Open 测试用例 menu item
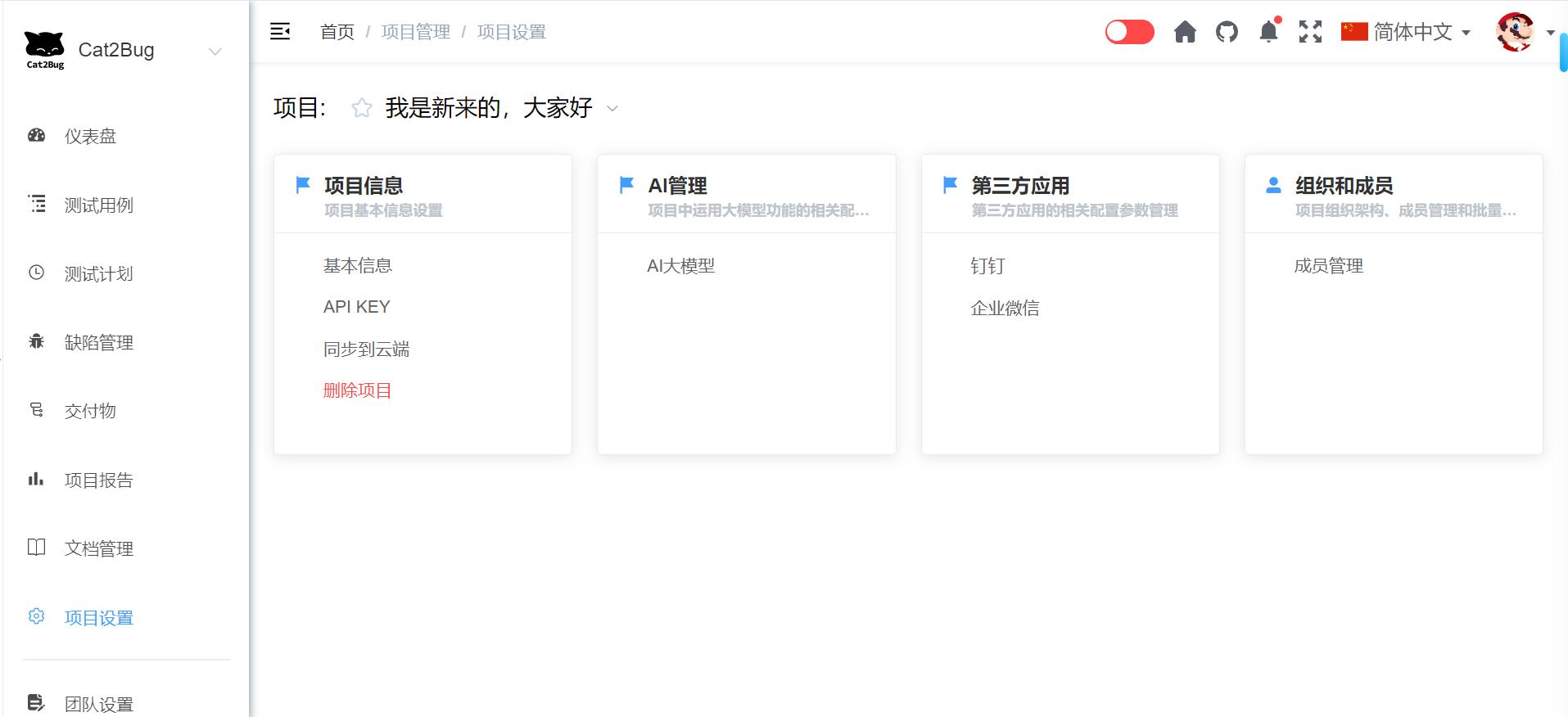Viewport: 1568px width, 717px height. click(x=99, y=205)
